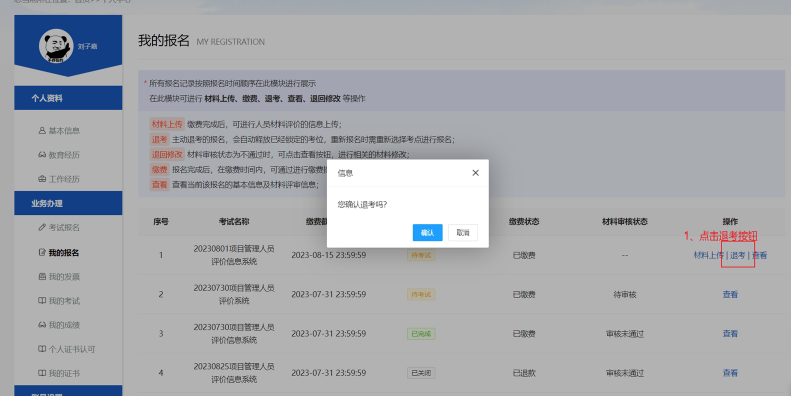Image resolution: width=791 pixels, height=396 pixels.
Task: Click 已关闭 status tag in row 4
Action: tap(421, 373)
